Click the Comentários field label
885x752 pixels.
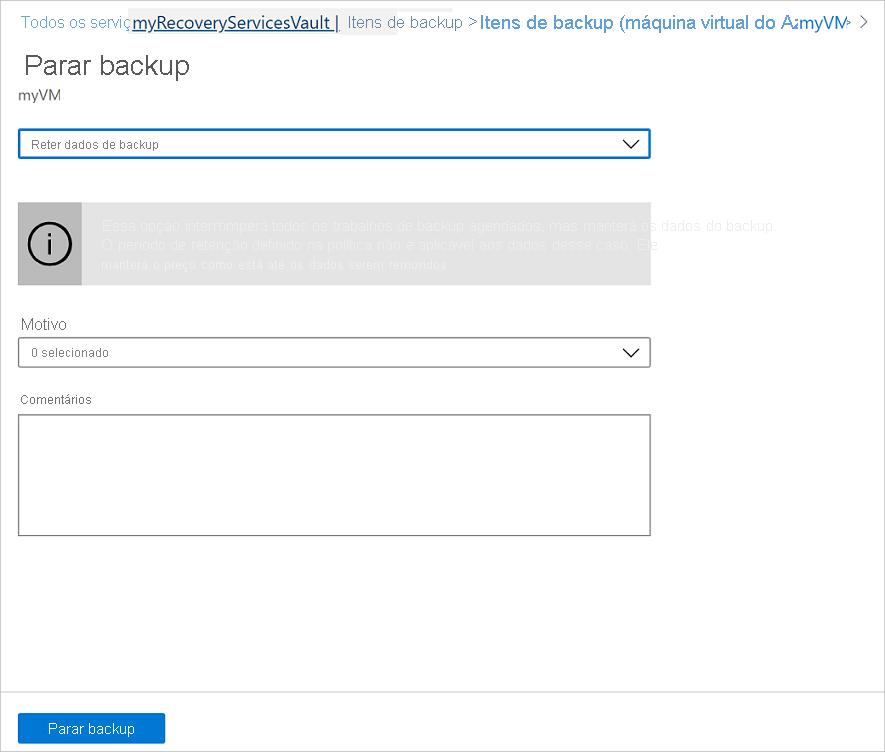55,399
